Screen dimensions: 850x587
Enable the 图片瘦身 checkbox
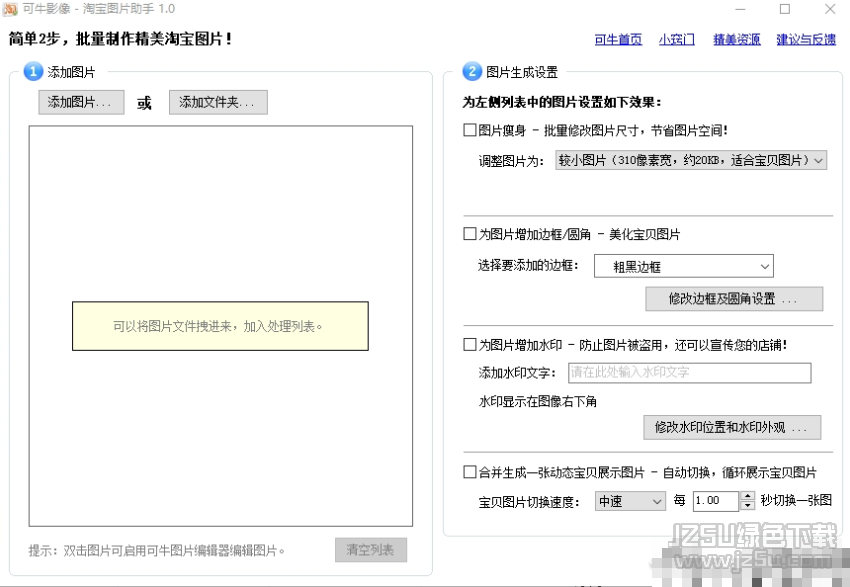click(469, 130)
